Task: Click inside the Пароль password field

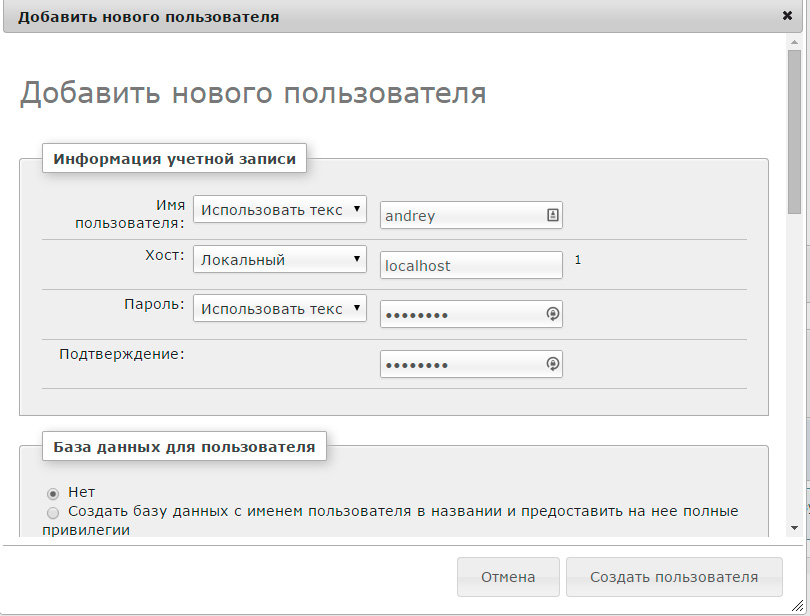Action: click(460, 315)
